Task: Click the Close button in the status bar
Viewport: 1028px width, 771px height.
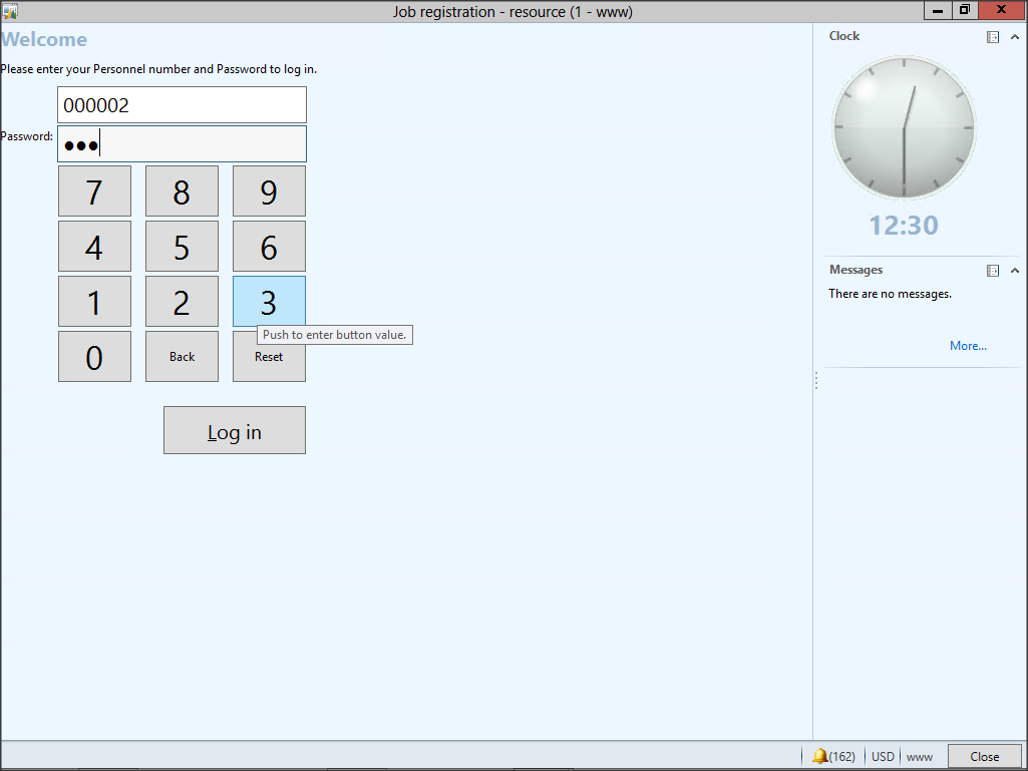Action: [984, 756]
